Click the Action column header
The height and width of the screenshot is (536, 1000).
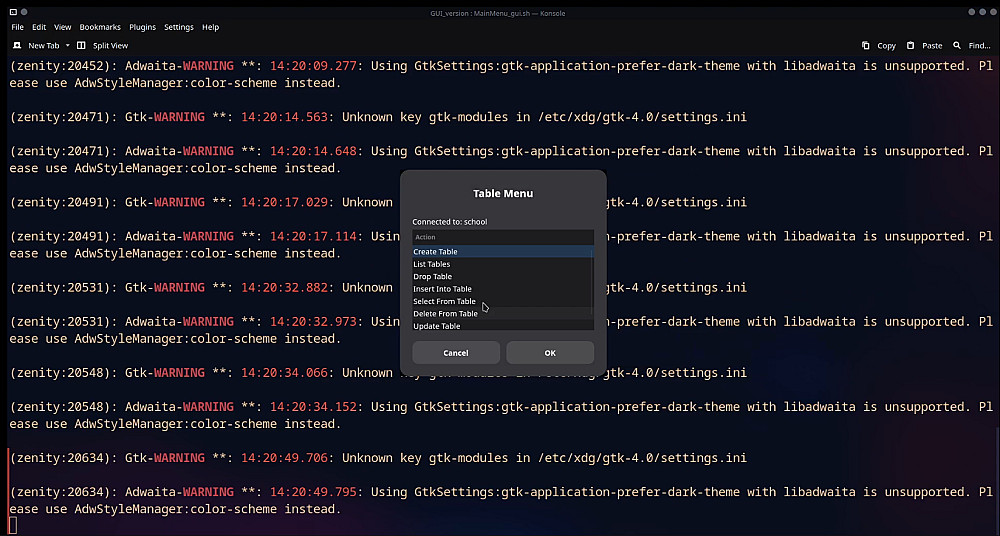(503, 237)
